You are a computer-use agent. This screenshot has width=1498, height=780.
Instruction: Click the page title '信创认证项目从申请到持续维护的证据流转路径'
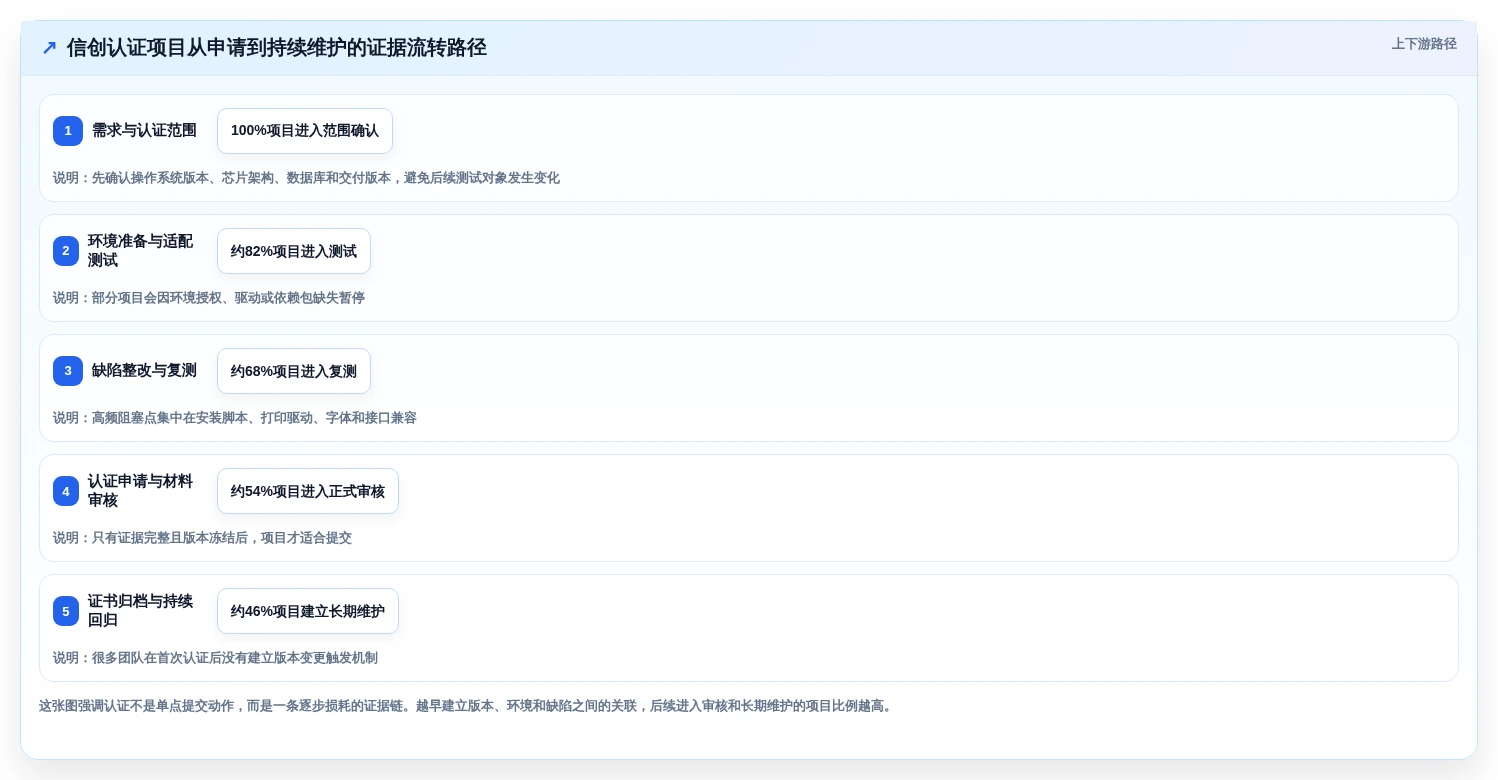point(277,48)
